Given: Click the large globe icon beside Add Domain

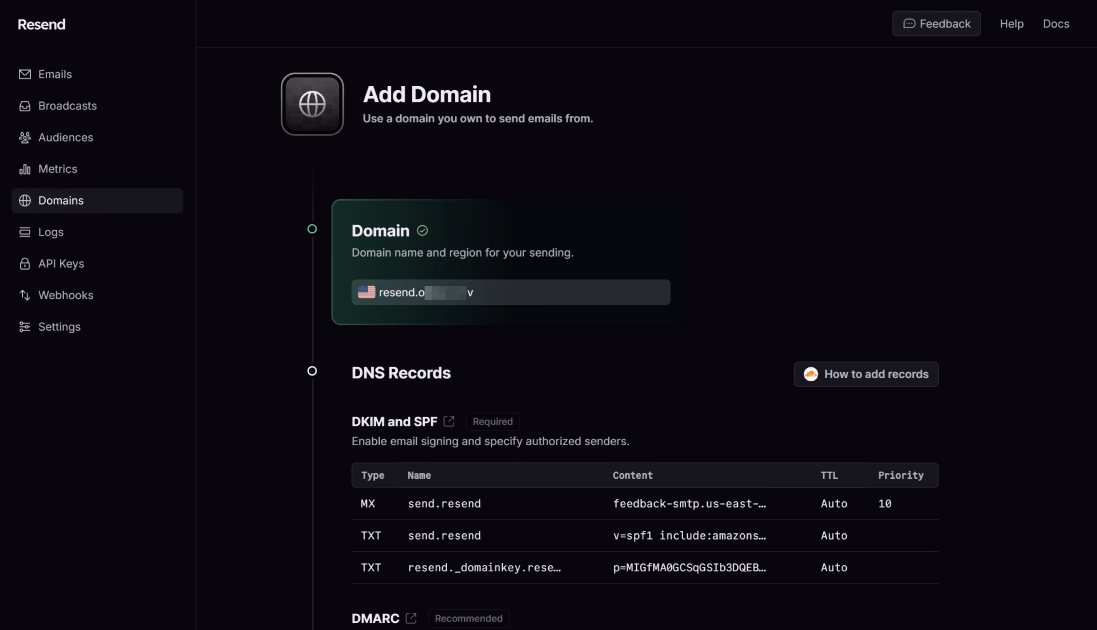Looking at the screenshot, I should point(312,104).
